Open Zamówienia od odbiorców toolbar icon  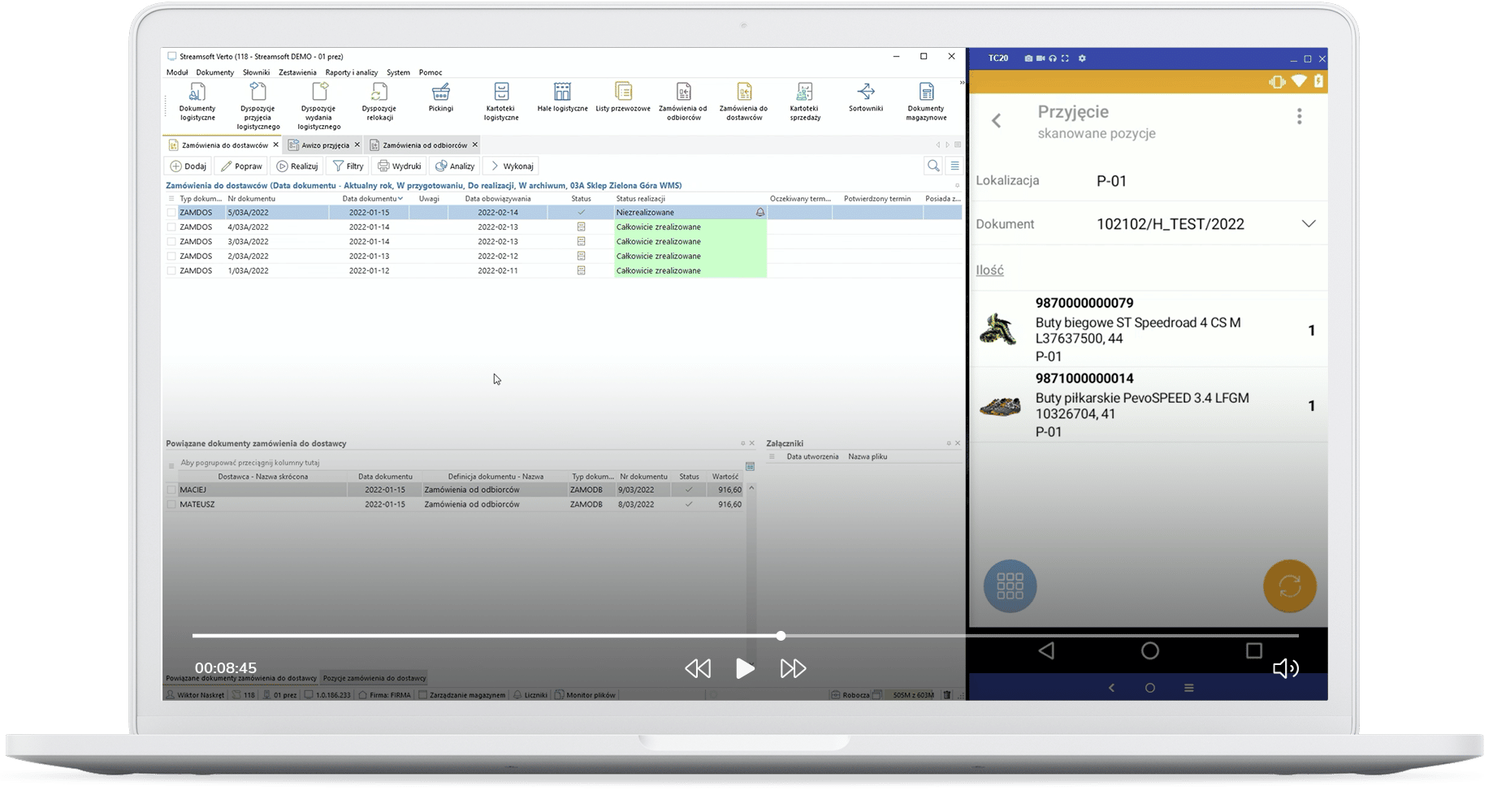[683, 101]
